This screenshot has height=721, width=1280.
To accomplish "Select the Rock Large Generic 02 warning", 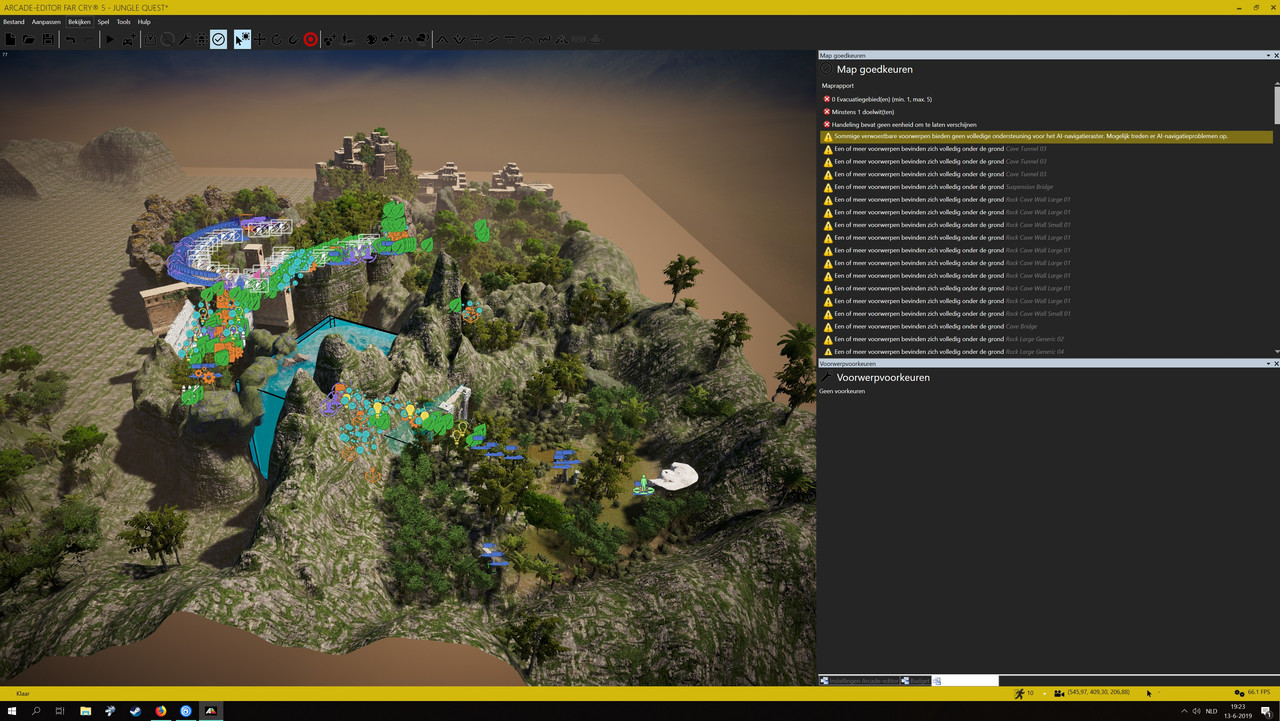I will pos(1046,339).
